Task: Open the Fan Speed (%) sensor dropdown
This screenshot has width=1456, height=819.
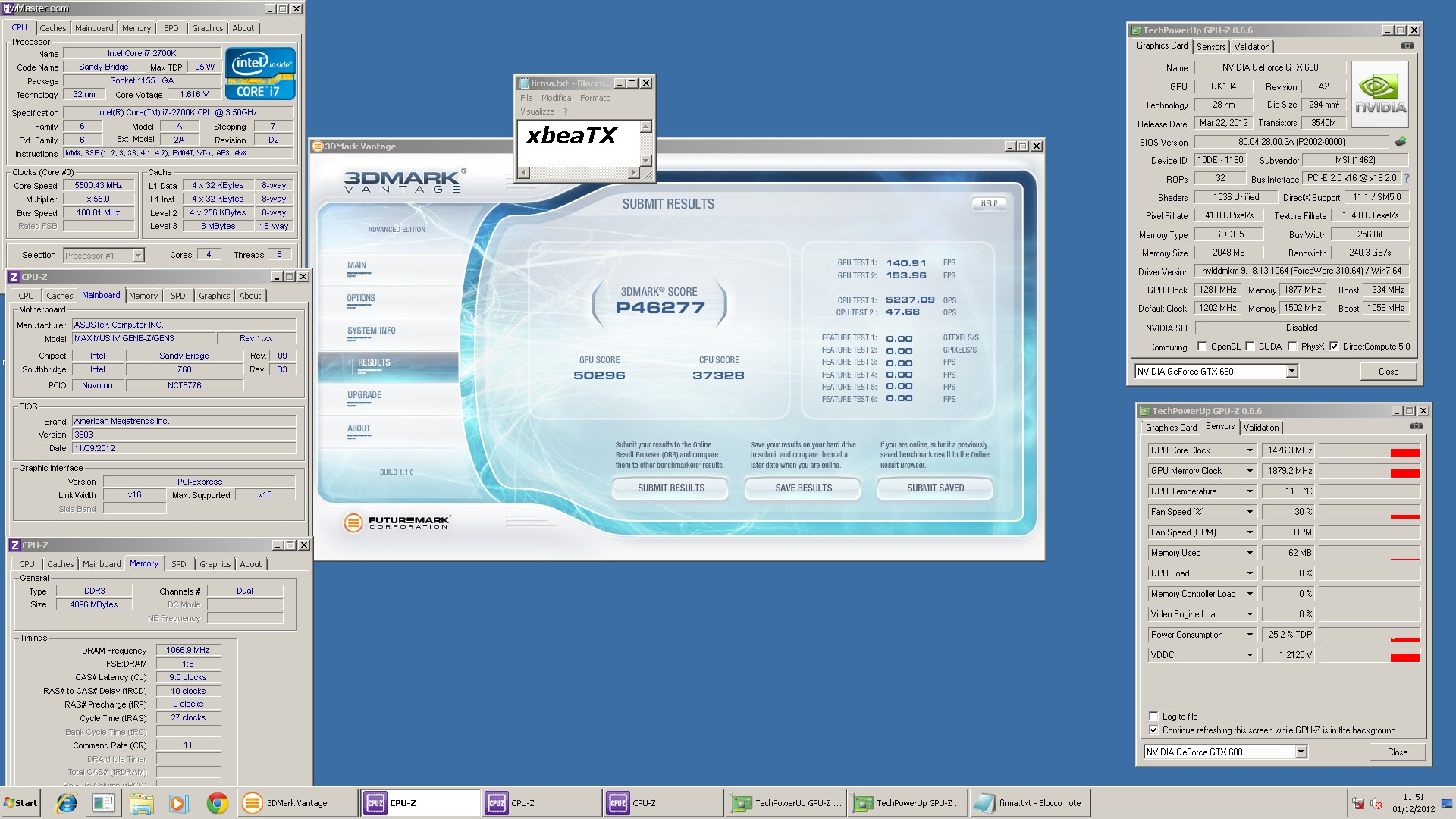Action: [x=1250, y=512]
